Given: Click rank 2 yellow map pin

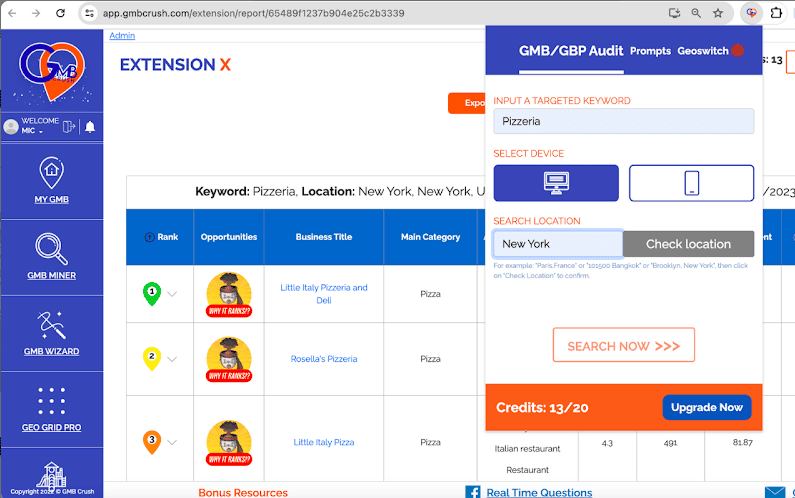Looking at the screenshot, I should pyautogui.click(x=152, y=359).
